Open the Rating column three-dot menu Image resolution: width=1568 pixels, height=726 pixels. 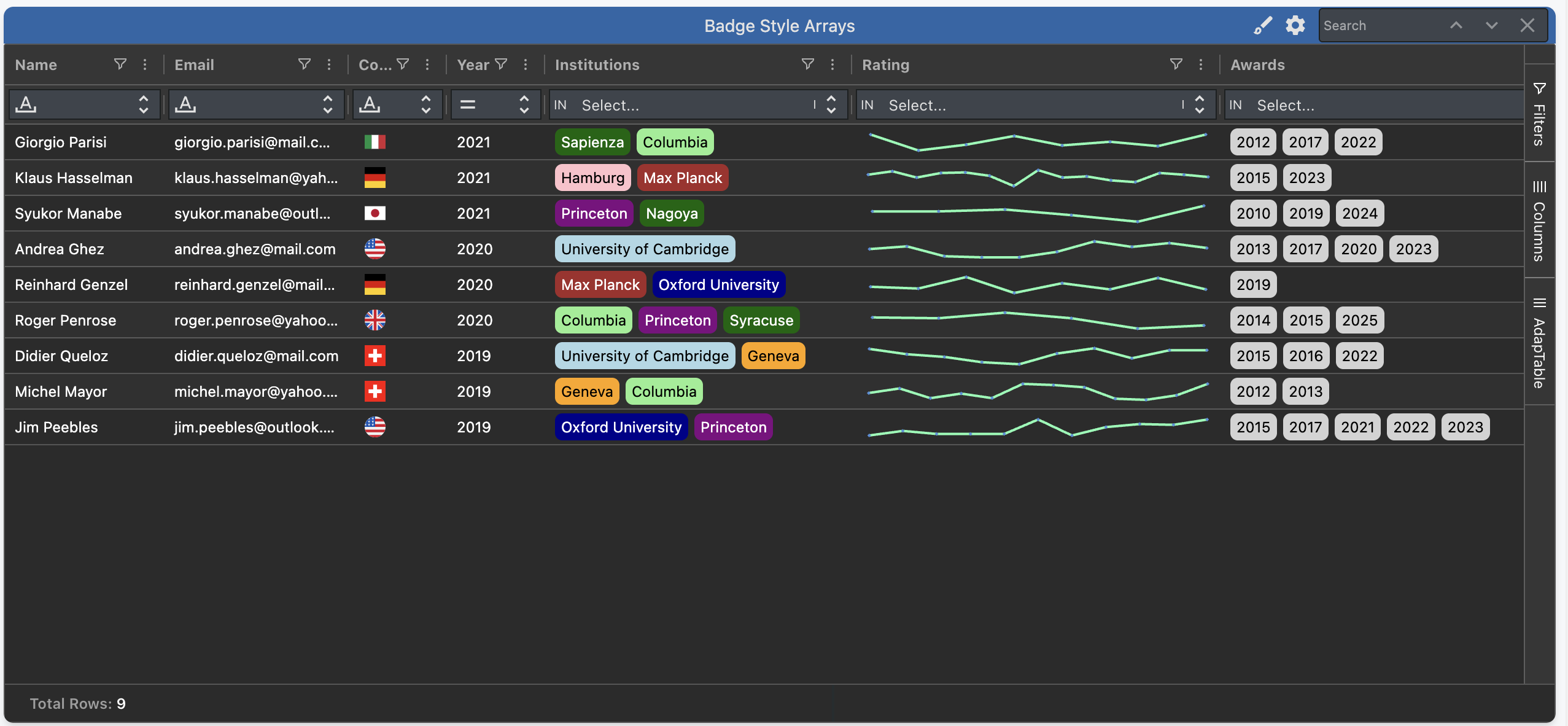tap(1201, 64)
